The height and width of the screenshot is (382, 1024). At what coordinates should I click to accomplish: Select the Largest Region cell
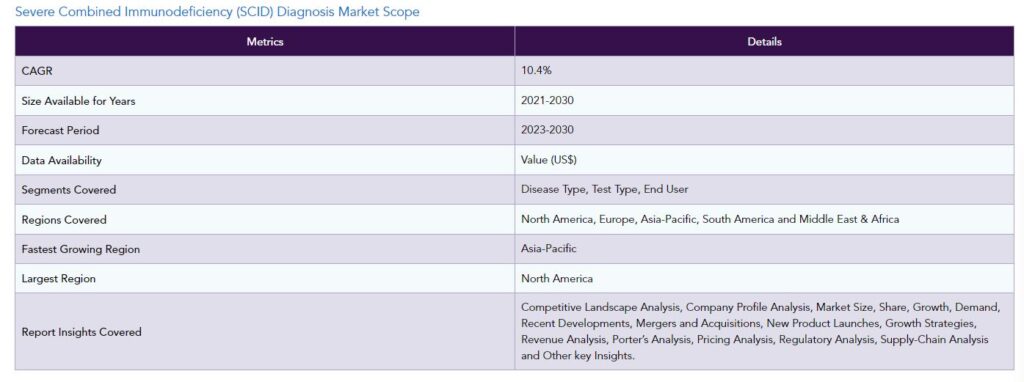(264, 278)
